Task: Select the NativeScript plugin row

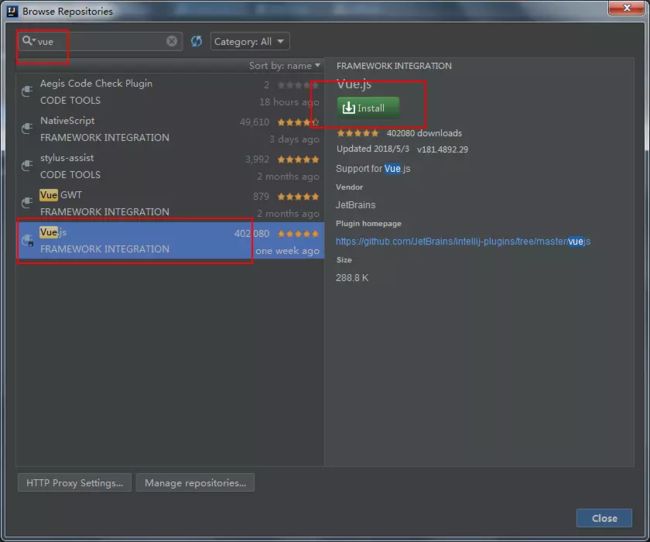Action: tap(170, 129)
